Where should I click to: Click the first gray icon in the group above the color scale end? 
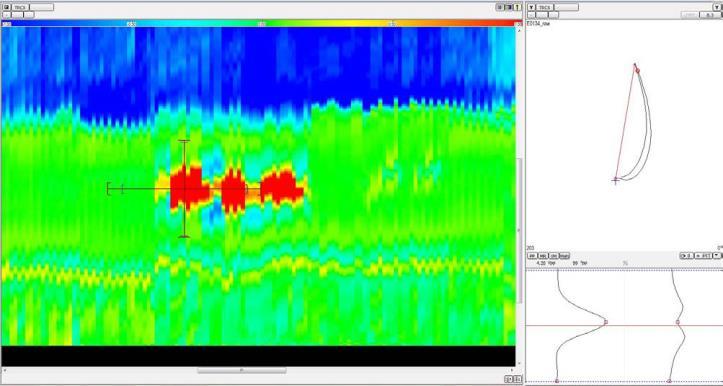(x=500, y=7)
